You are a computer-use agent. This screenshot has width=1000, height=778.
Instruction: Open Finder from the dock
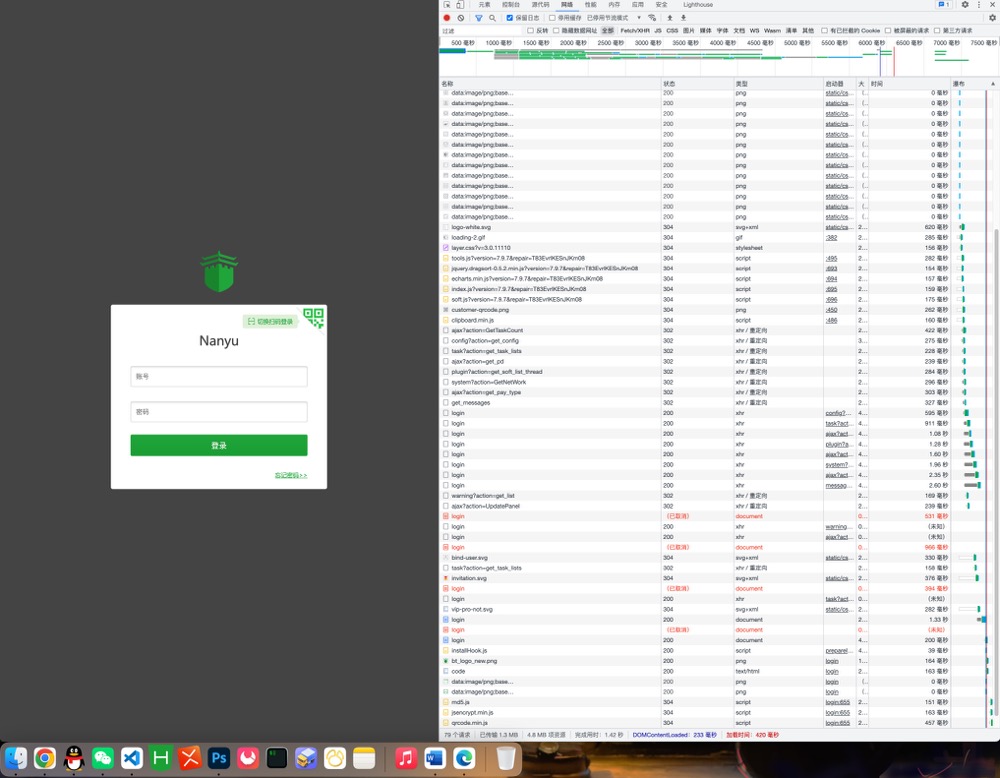(16, 758)
